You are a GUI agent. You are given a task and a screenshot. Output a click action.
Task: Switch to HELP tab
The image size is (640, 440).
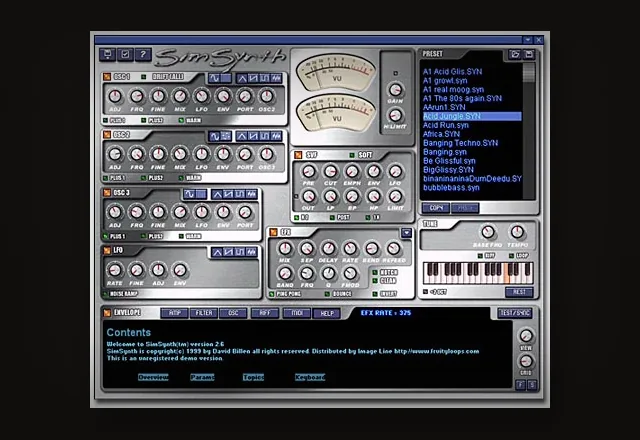[x=327, y=313]
